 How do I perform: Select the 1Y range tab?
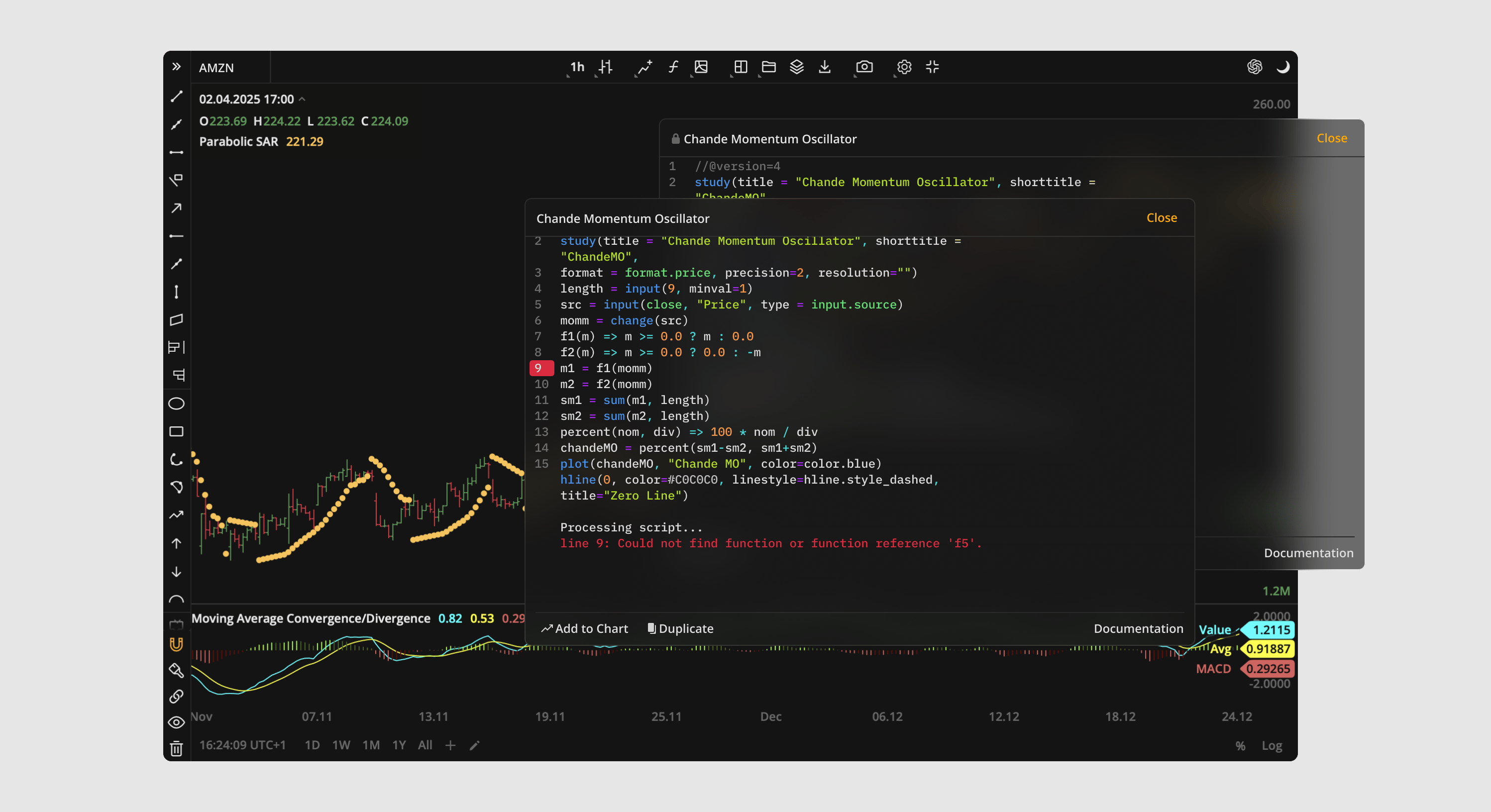[x=399, y=745]
